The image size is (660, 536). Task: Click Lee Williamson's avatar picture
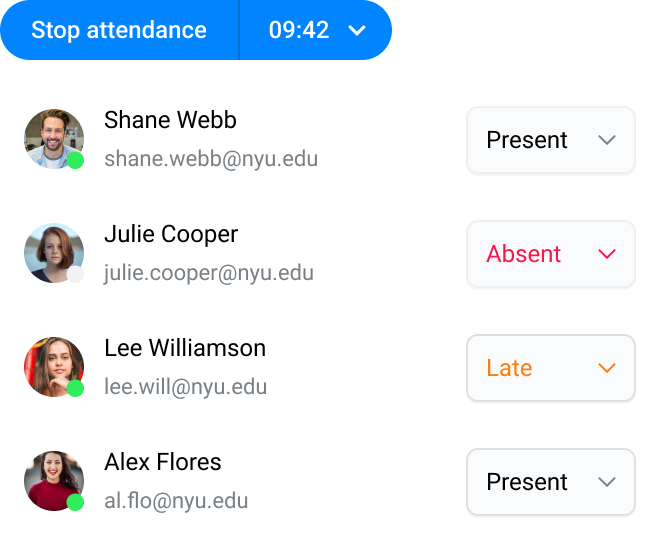tap(54, 367)
